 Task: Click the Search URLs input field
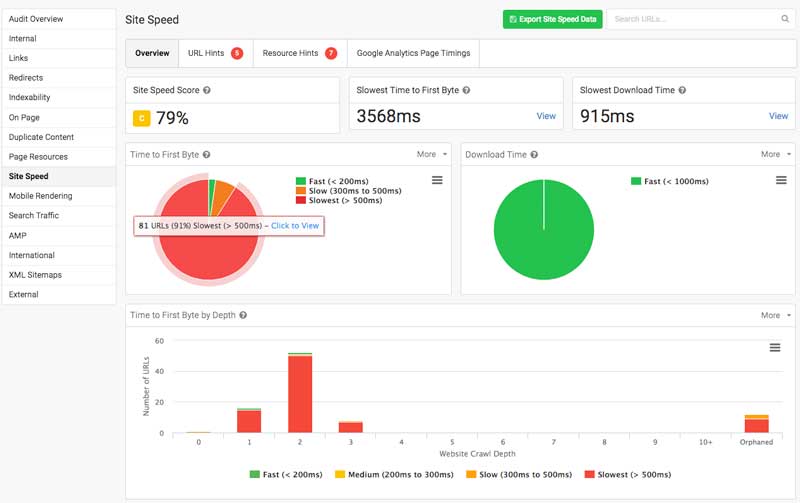pyautogui.click(x=692, y=19)
